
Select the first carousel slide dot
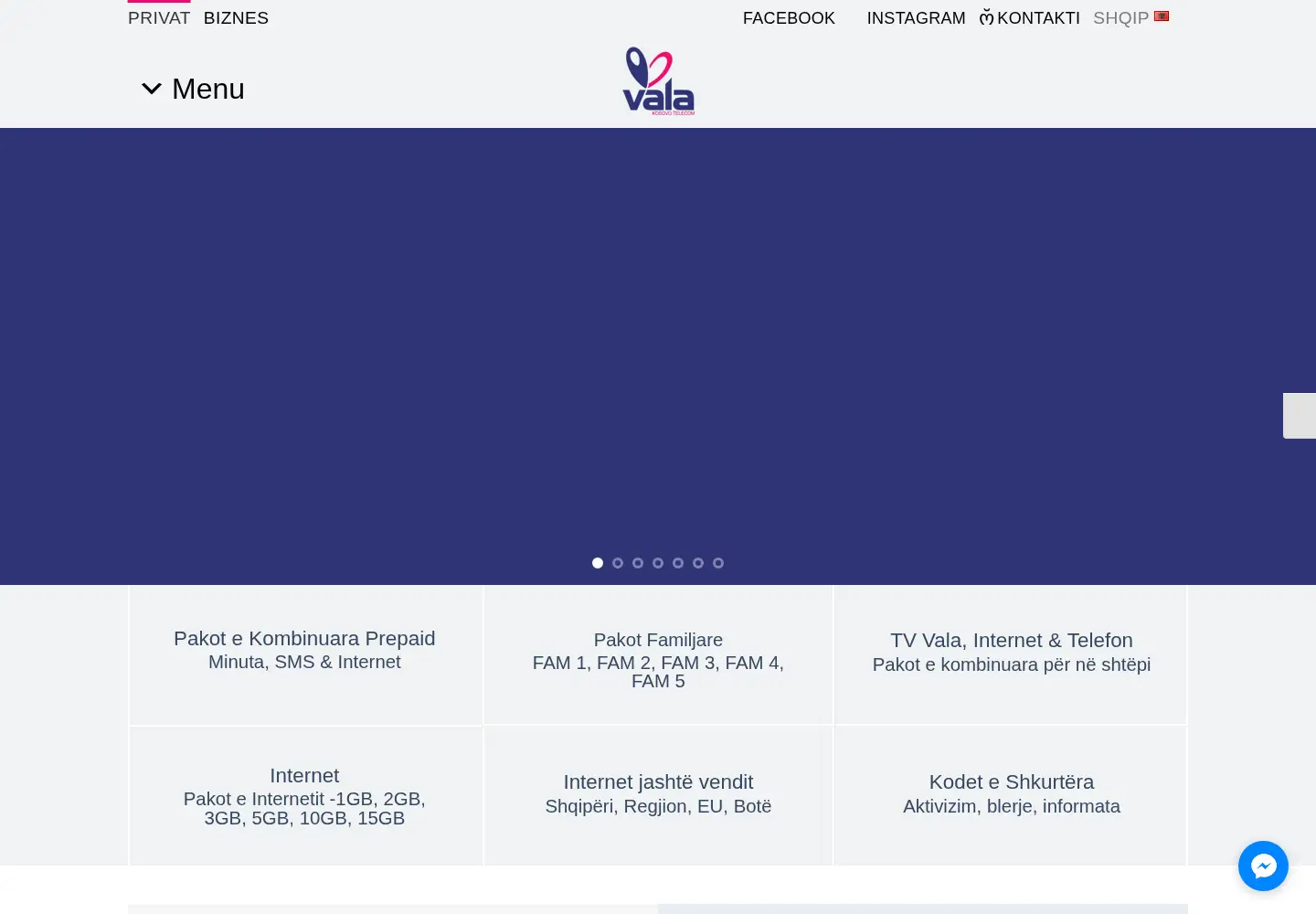coord(598,563)
